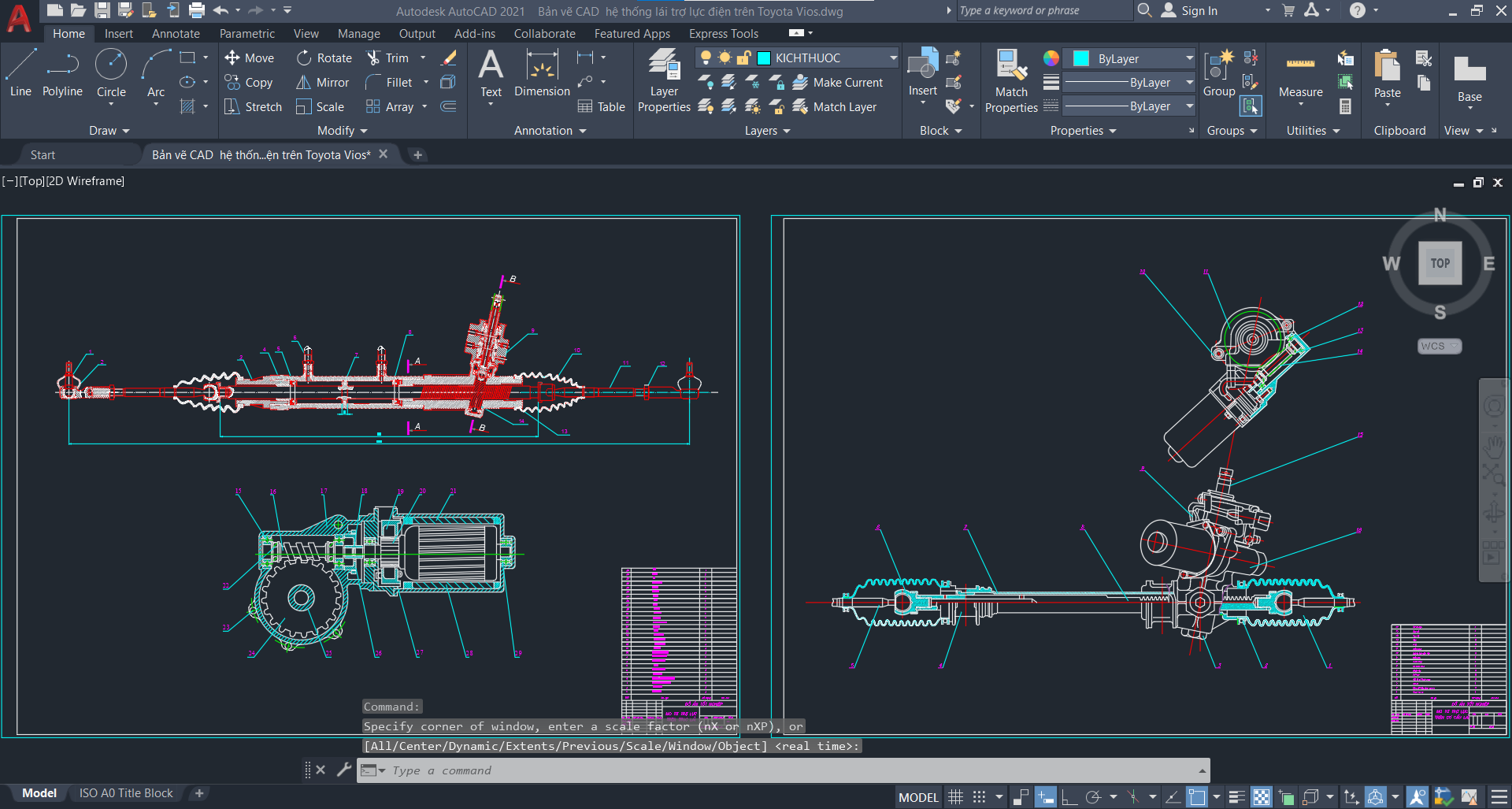Add a new layout tab
Screen dimensions: 1512x809
click(199, 793)
